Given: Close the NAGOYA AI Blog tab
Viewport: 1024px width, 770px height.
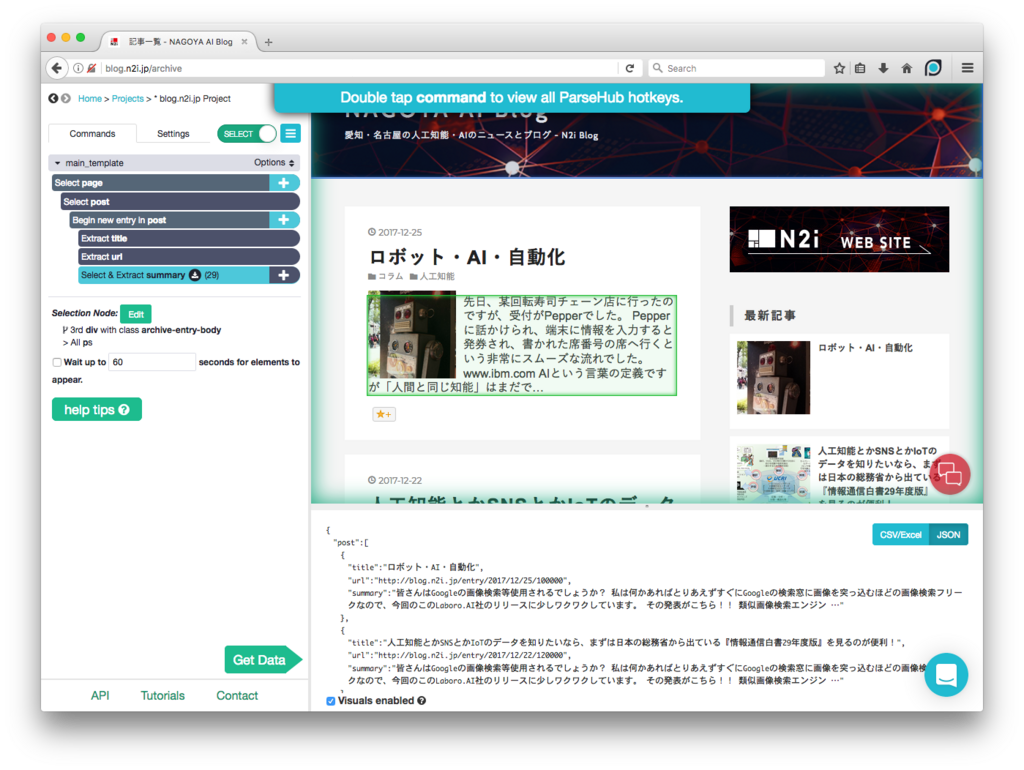Looking at the screenshot, I should click(244, 42).
